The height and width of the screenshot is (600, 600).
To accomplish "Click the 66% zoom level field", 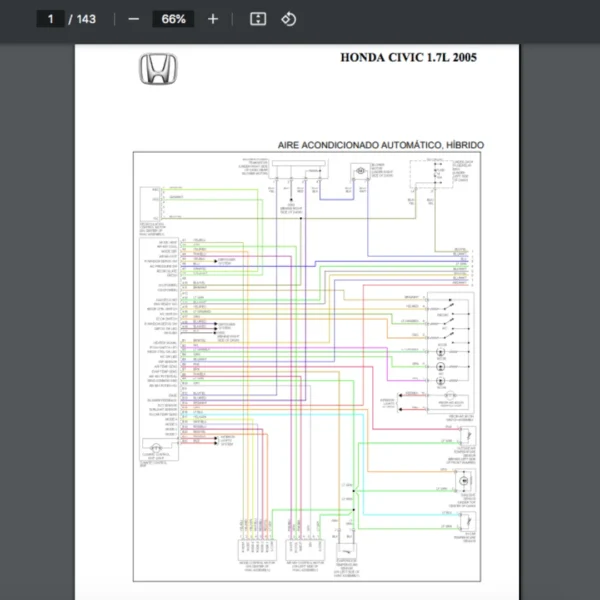I will pos(173,19).
